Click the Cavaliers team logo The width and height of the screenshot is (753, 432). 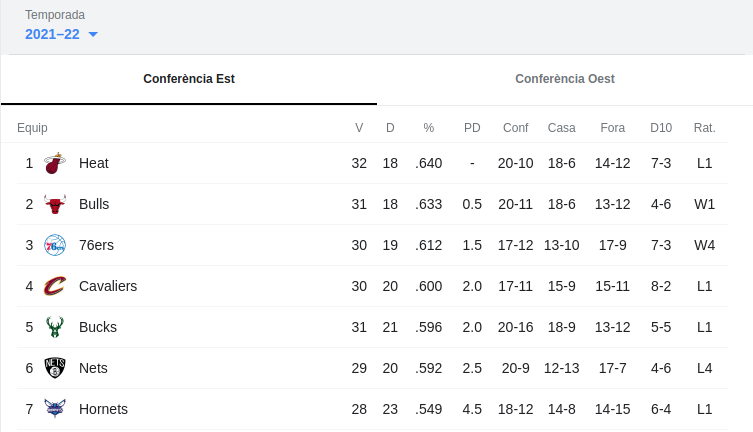click(x=55, y=286)
